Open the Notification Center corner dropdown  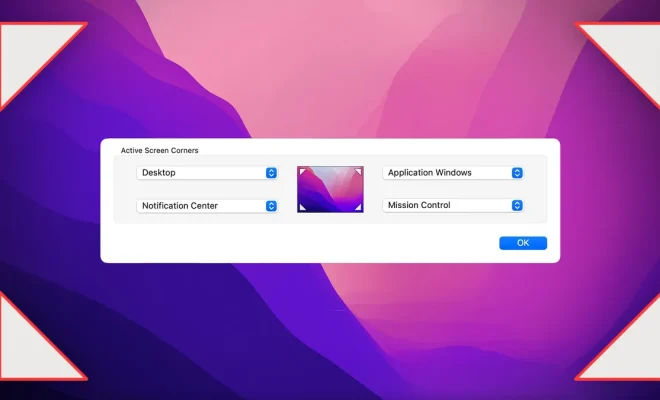click(207, 206)
